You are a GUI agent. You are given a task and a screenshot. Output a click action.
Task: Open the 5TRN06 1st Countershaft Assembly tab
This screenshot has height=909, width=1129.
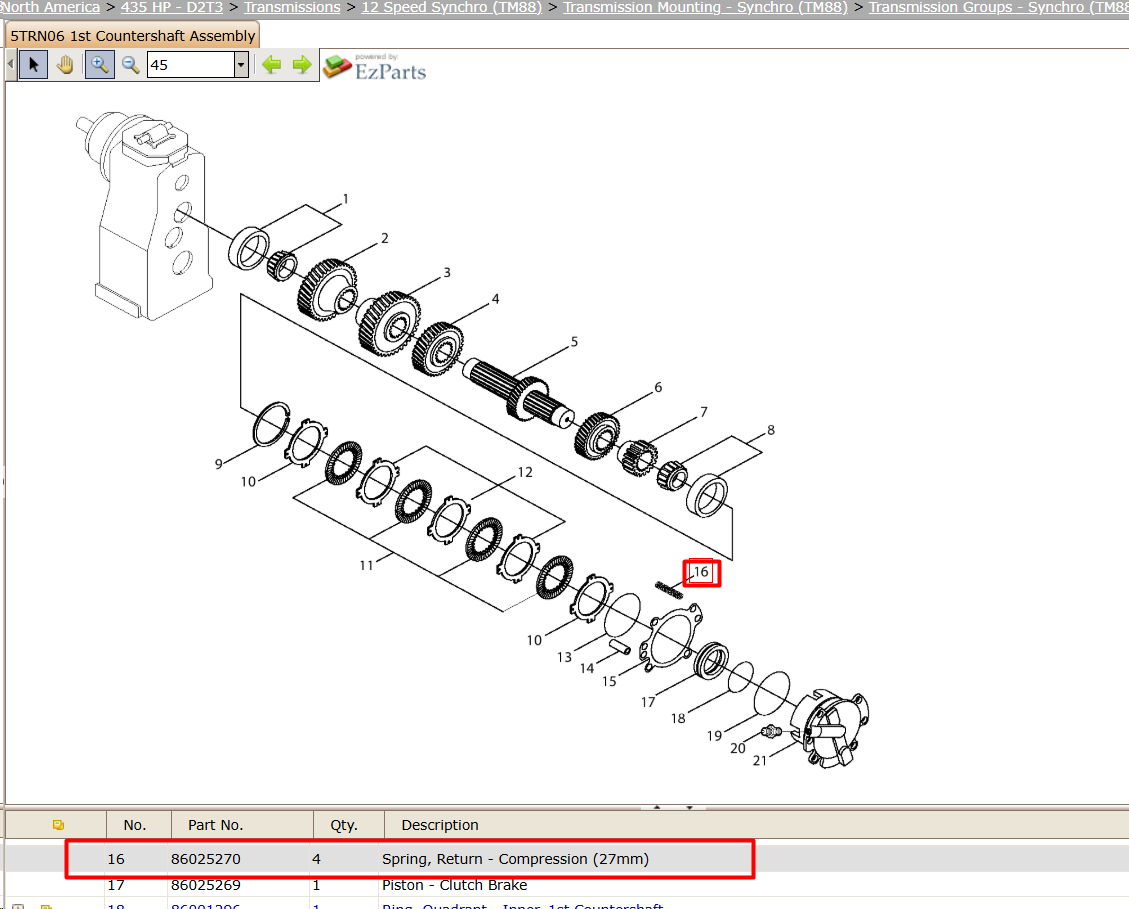[x=132, y=35]
